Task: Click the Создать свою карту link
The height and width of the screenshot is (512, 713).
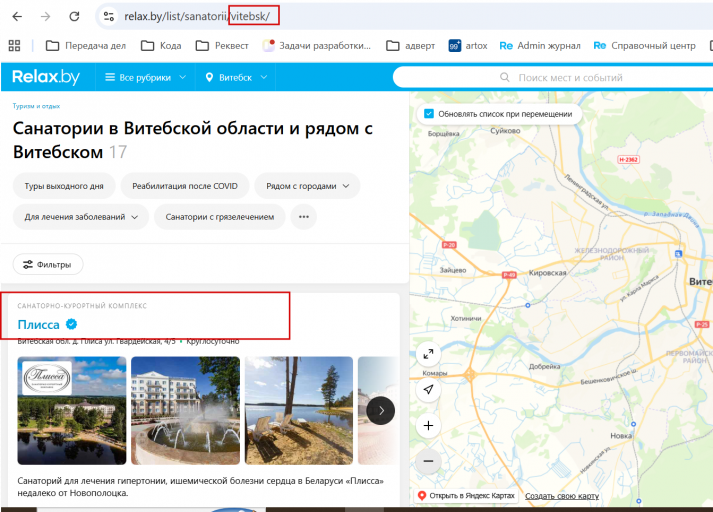Action: (562, 496)
